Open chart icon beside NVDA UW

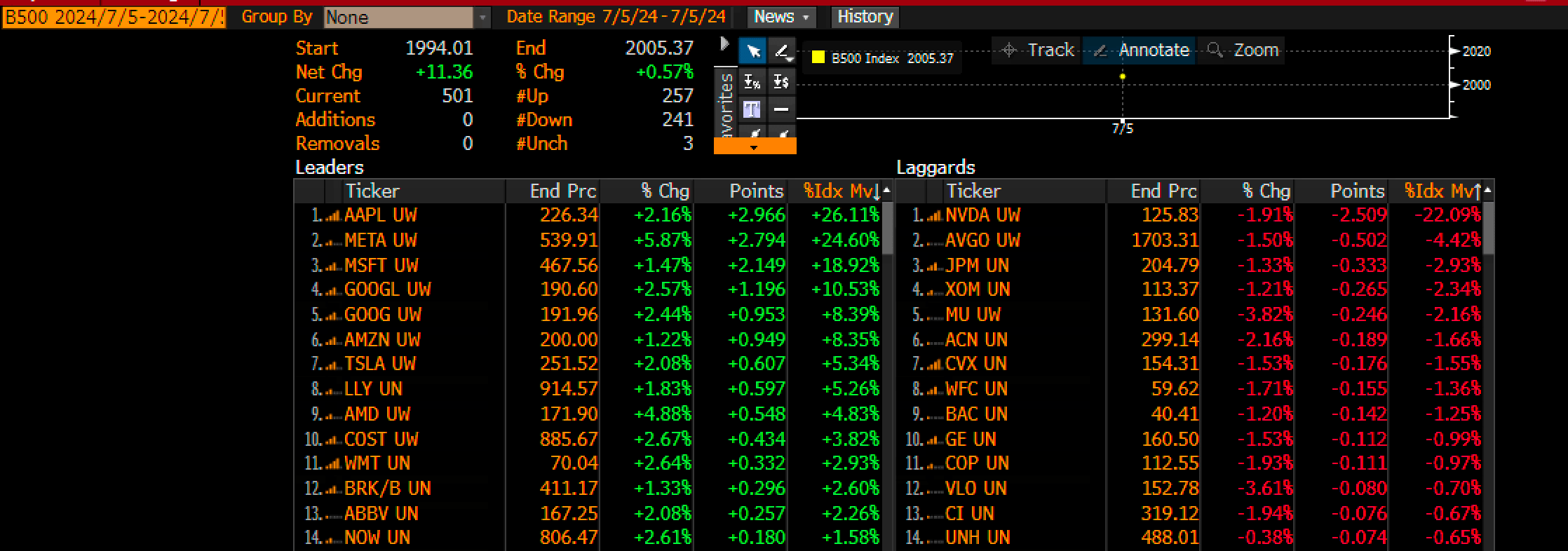[934, 216]
